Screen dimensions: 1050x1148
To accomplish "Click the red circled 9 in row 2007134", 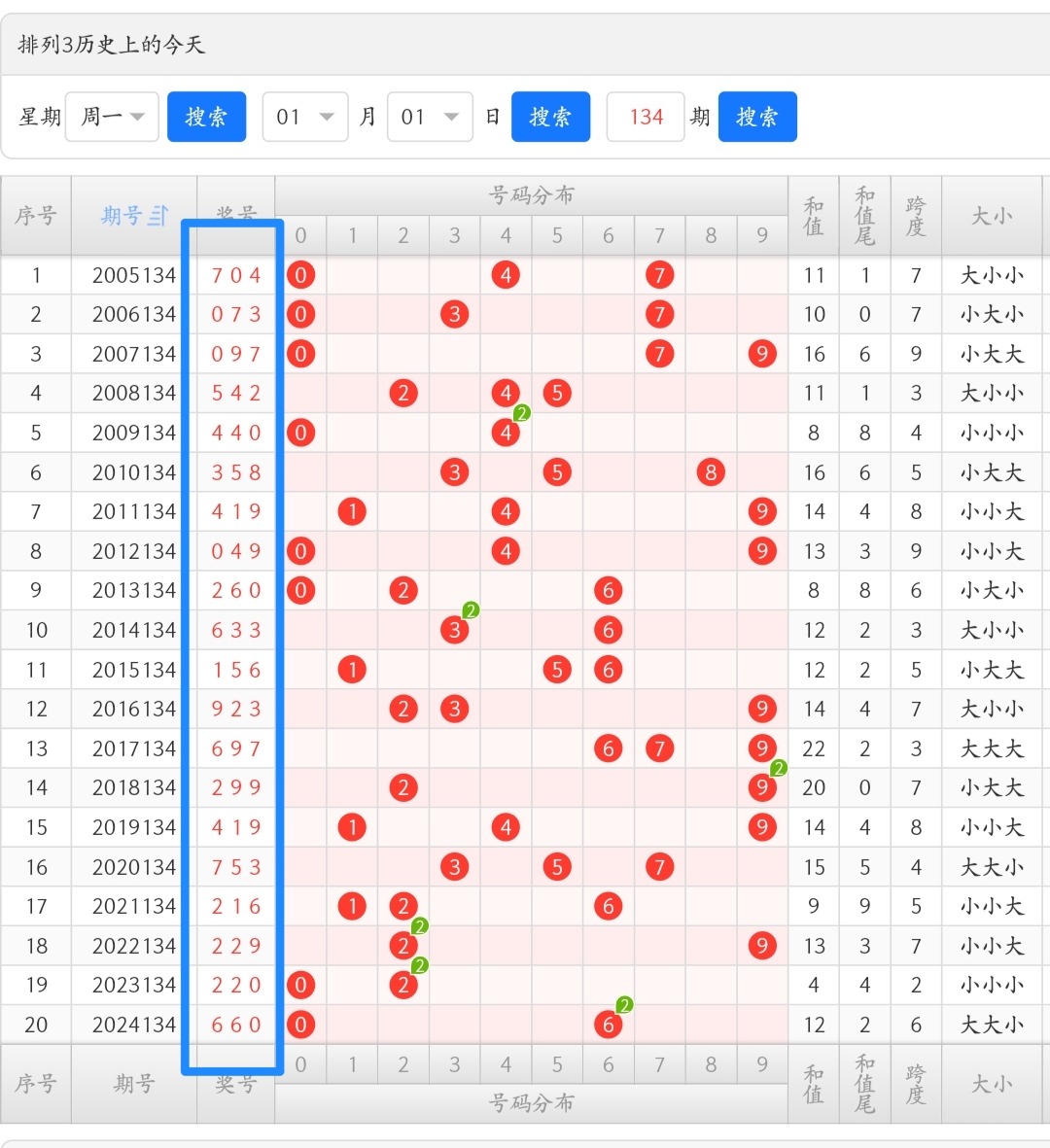I will point(762,354).
